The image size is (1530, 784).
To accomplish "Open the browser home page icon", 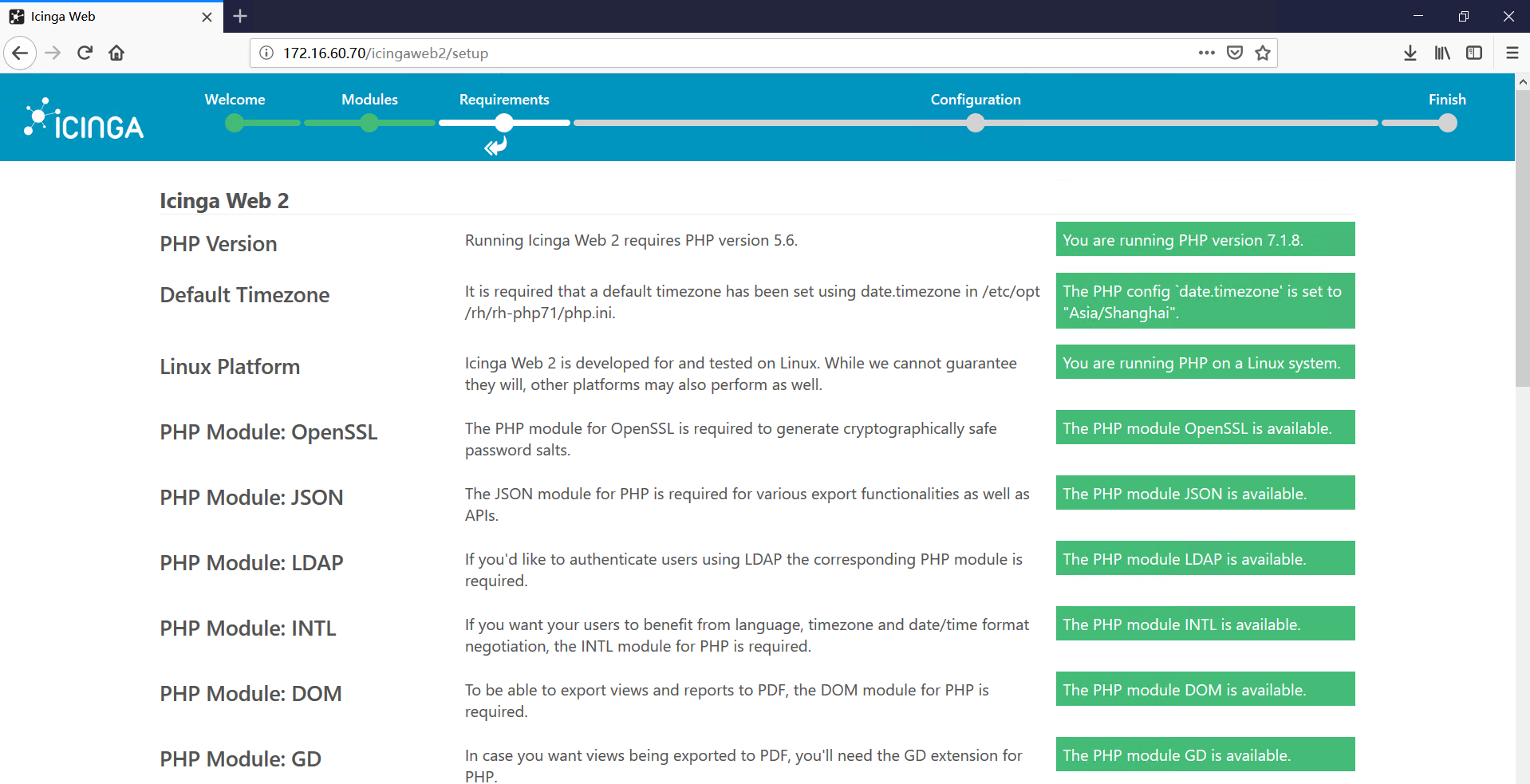I will (116, 53).
